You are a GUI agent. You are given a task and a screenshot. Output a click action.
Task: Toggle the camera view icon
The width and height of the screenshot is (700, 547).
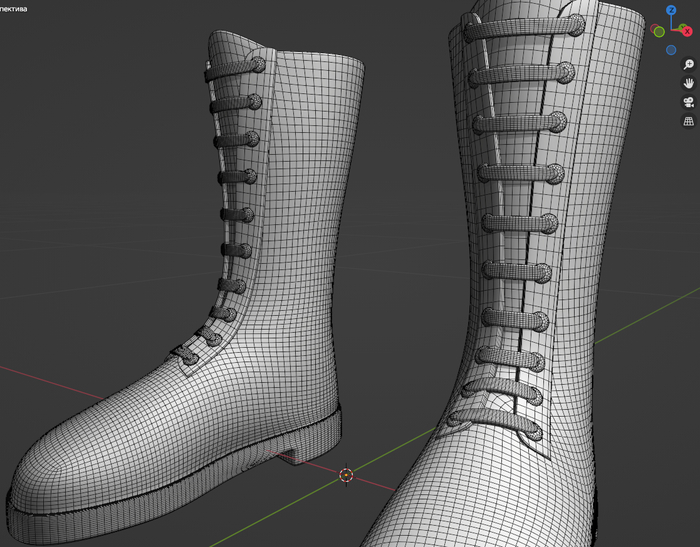pos(689,102)
